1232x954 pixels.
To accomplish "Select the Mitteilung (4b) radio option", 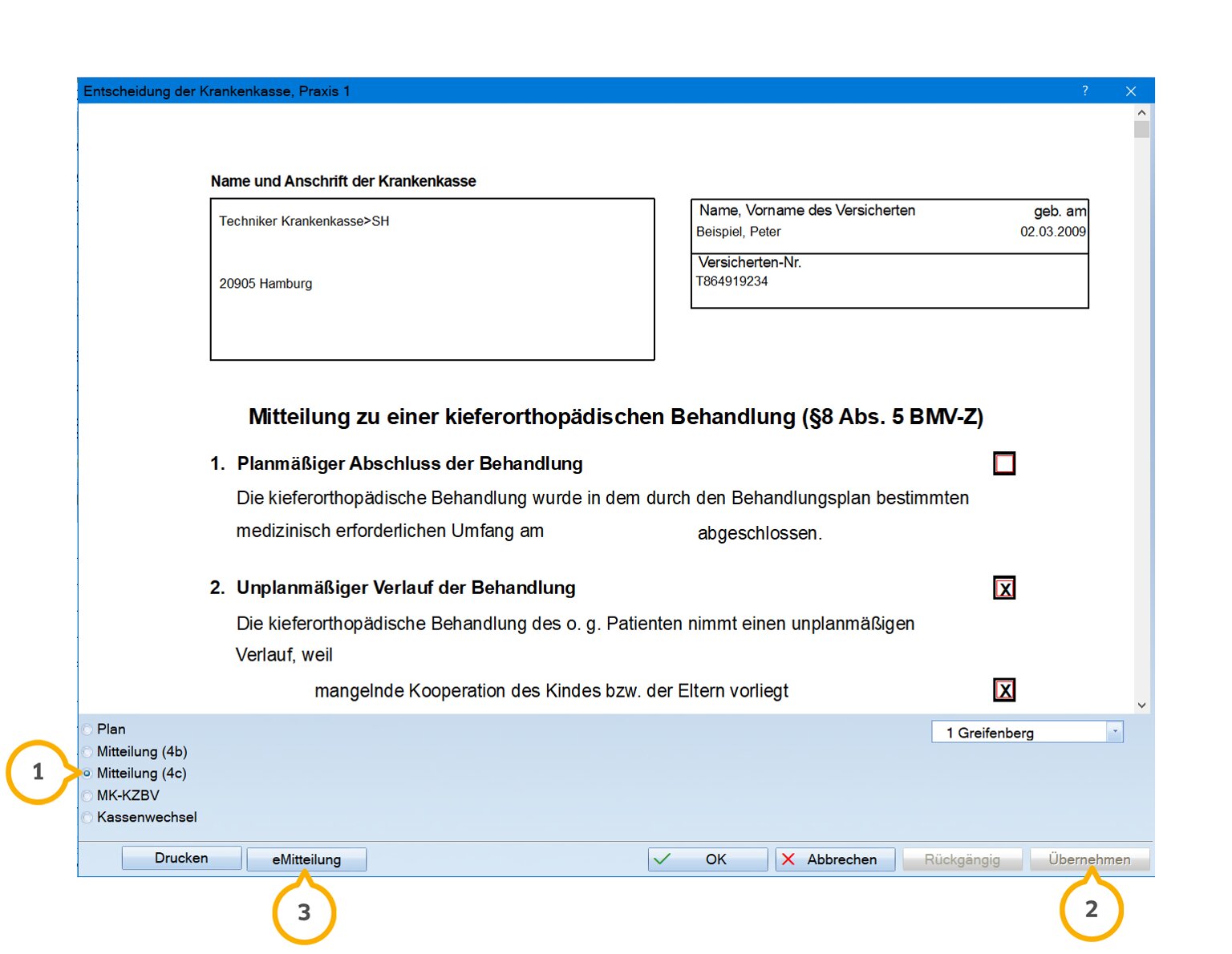I will (x=87, y=752).
